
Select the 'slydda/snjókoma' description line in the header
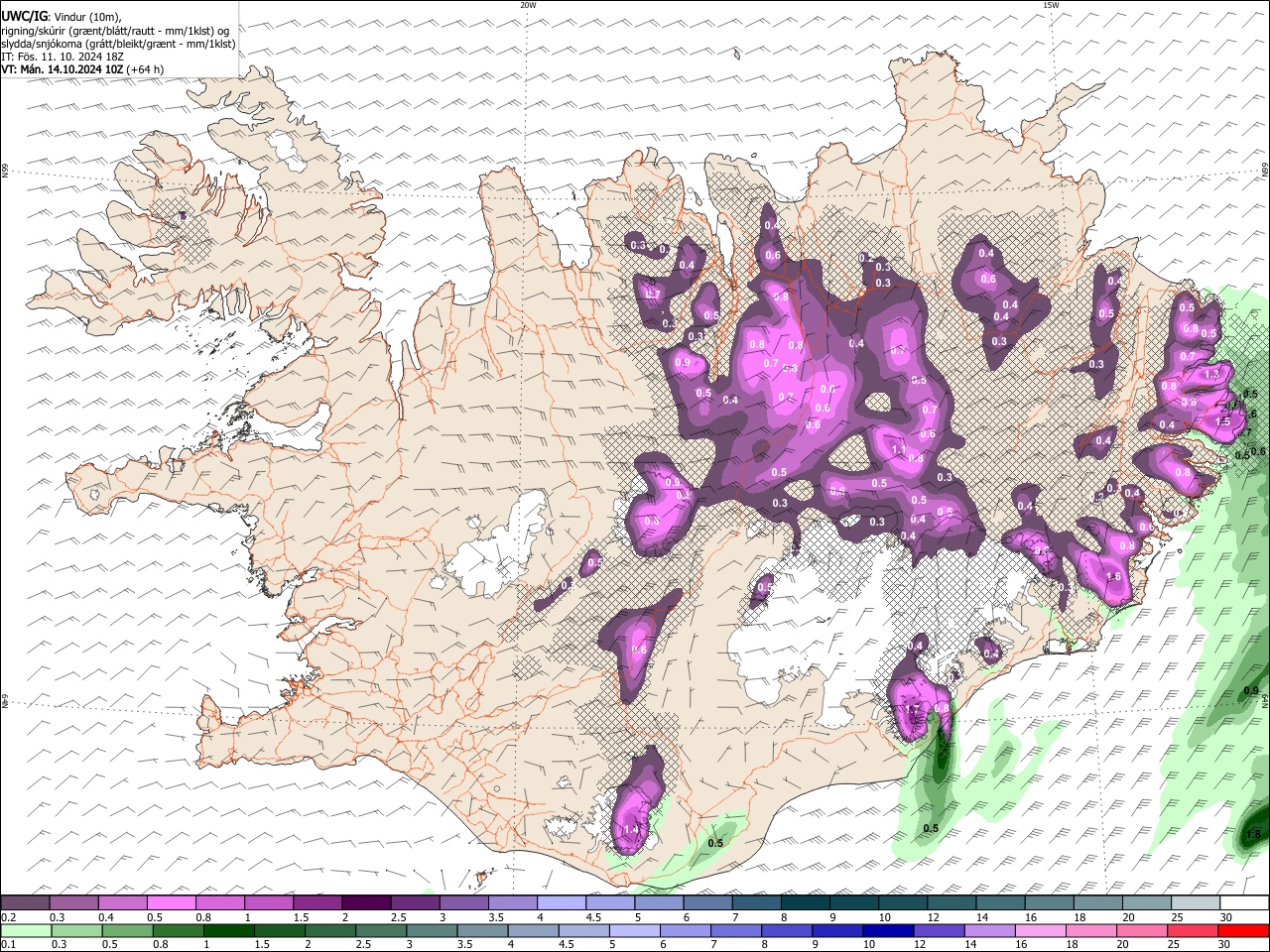(119, 44)
